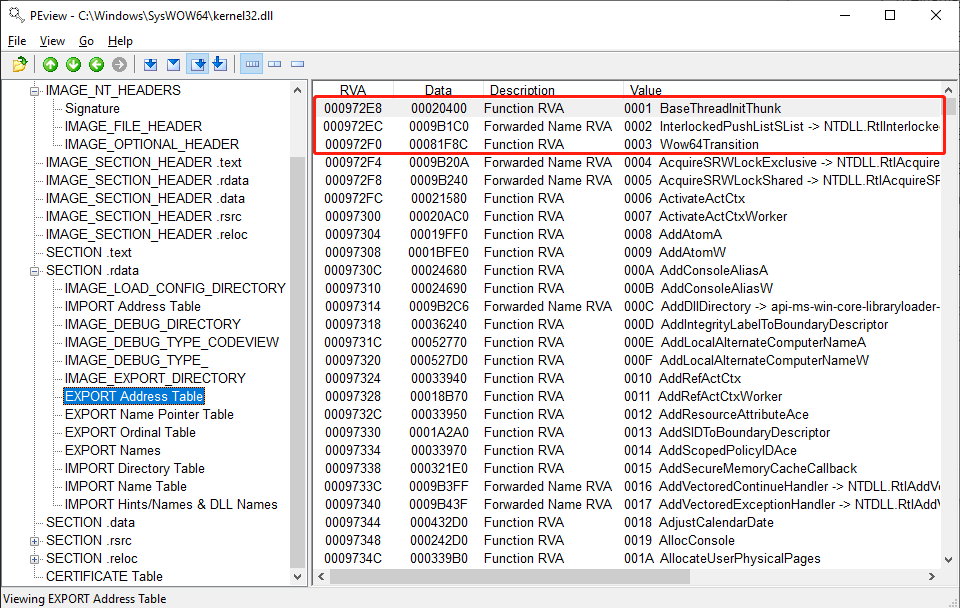Toggle the single-segment view mode button

click(x=297, y=65)
